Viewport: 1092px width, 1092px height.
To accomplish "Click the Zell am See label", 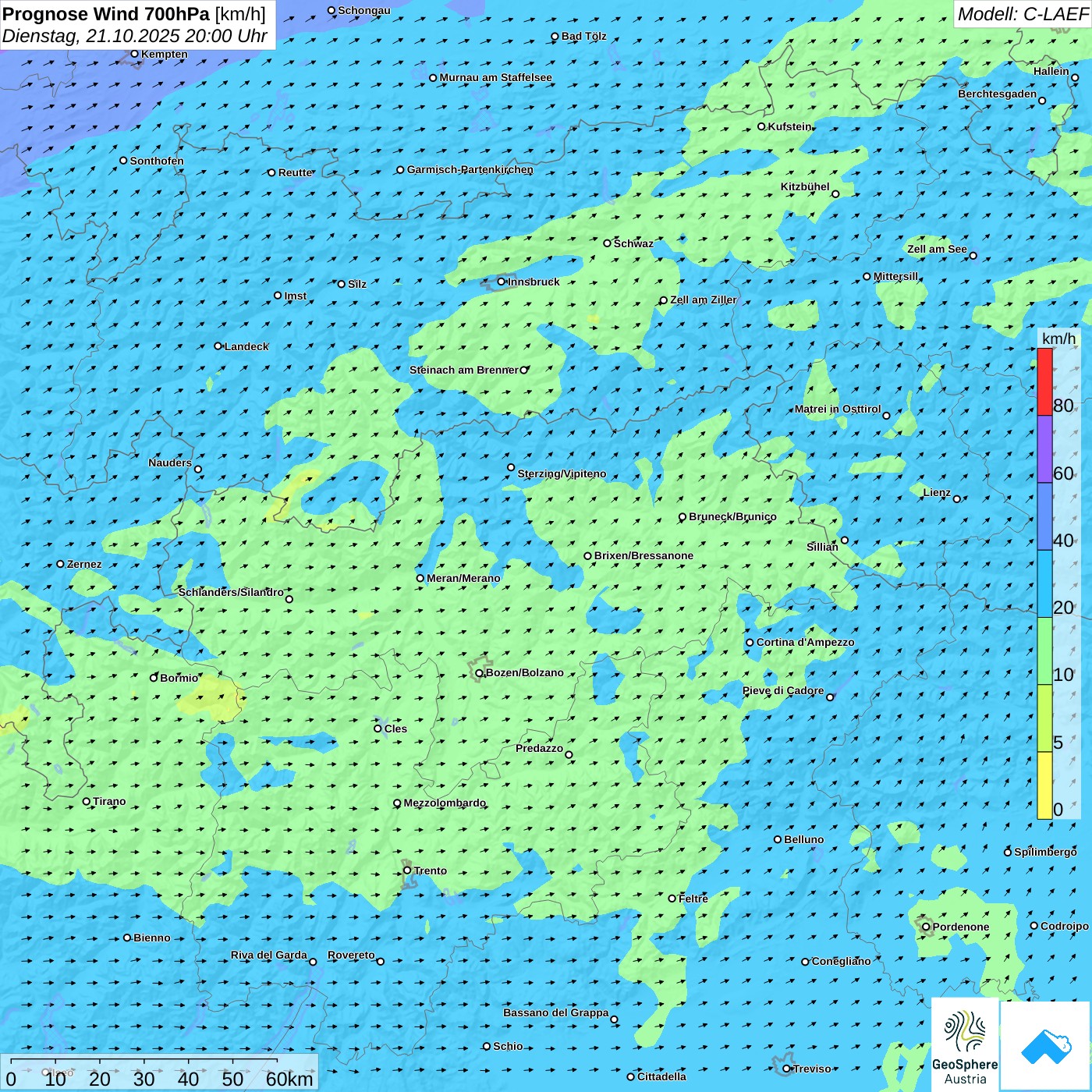I will [937, 249].
